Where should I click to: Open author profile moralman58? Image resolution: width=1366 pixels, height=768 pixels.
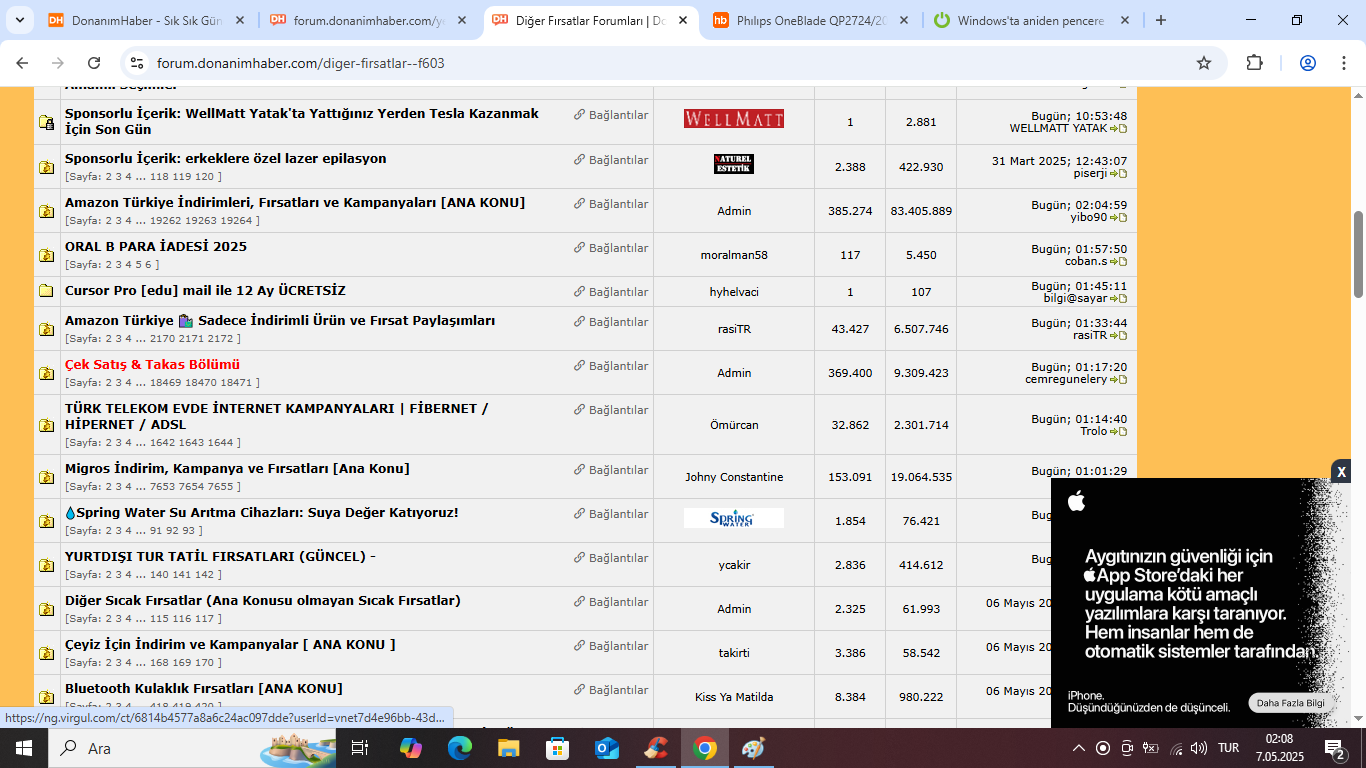coord(734,255)
